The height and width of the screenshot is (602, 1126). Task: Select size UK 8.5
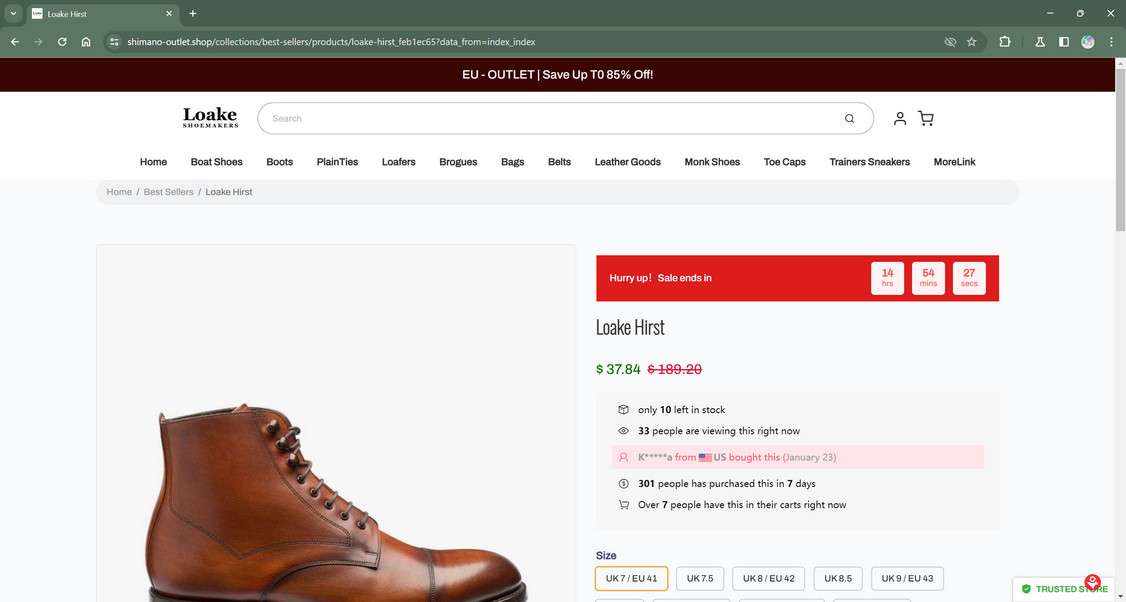(x=838, y=578)
